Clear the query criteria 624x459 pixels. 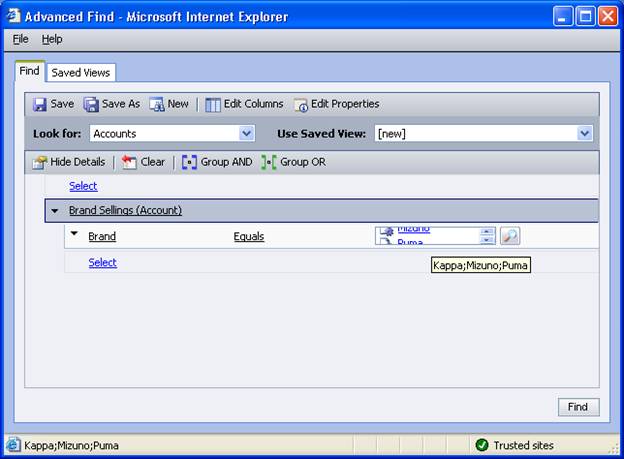(129, 162)
